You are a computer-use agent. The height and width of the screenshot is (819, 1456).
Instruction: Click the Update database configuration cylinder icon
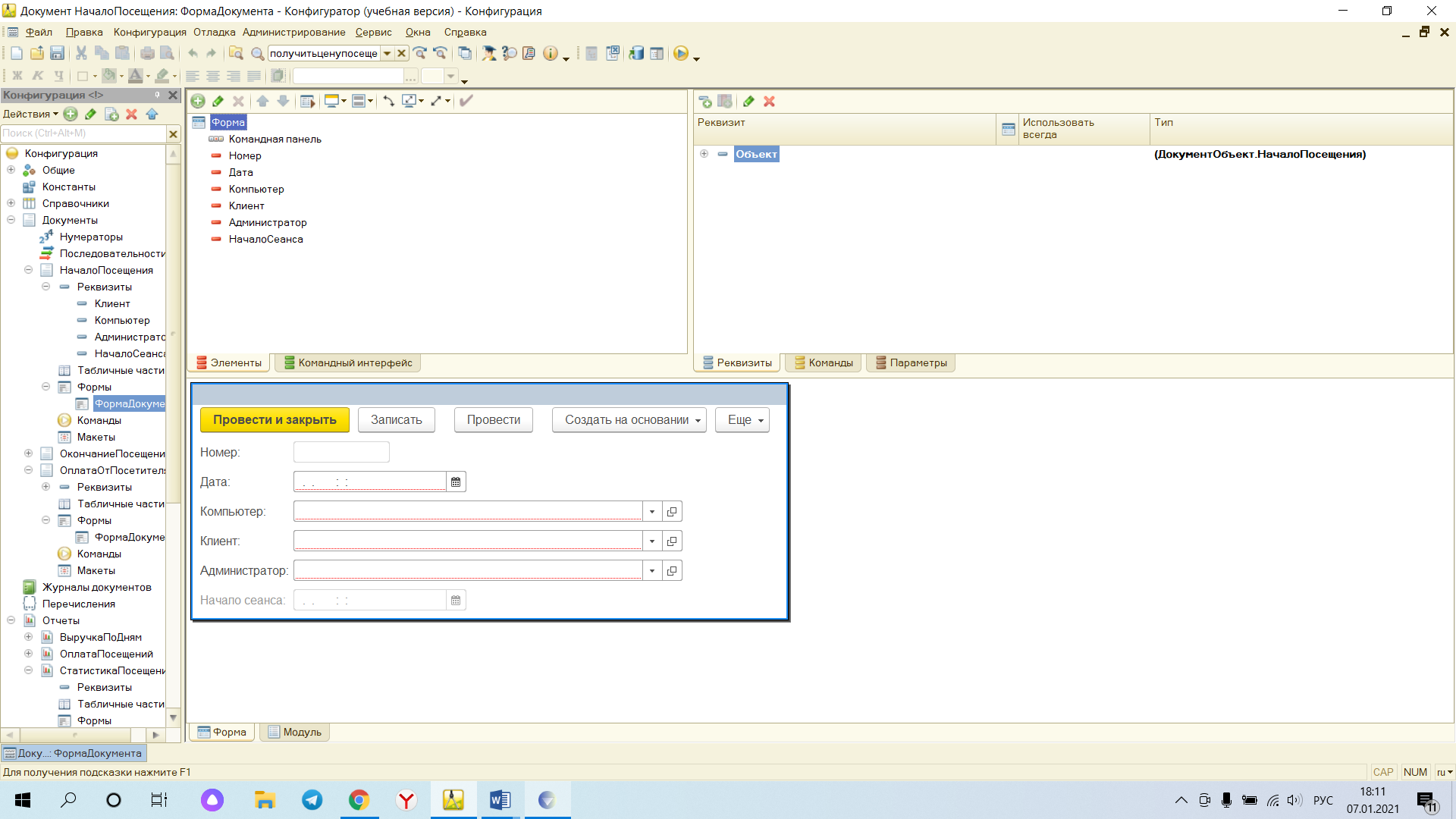636,53
